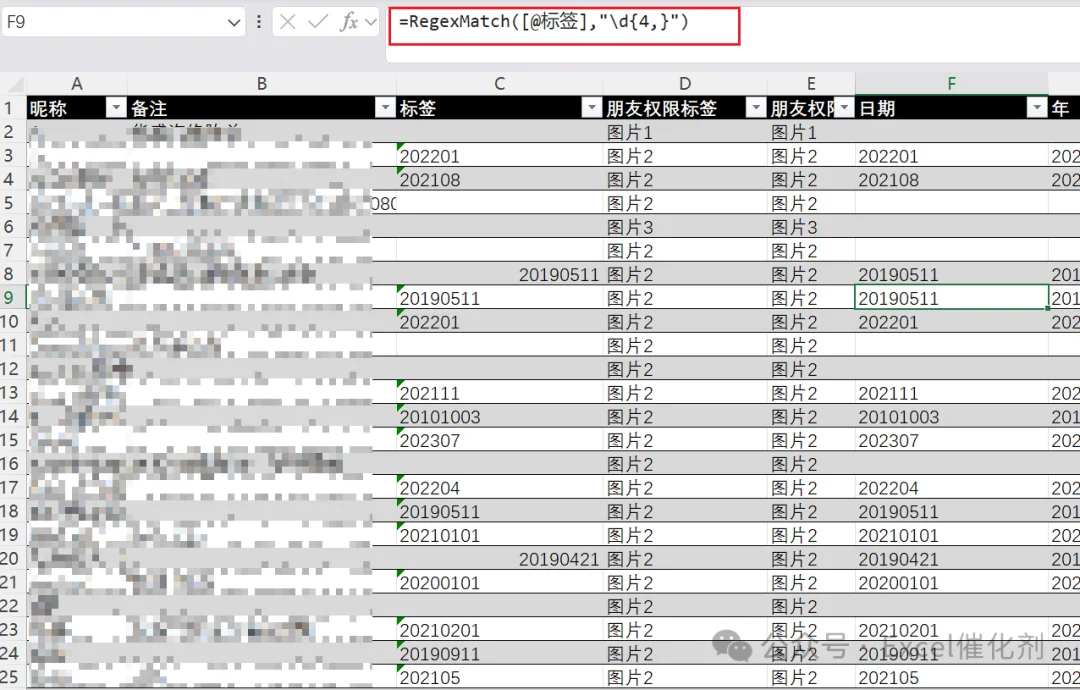Select column B header
Screen dimensions: 1080x690
[x=262, y=84]
